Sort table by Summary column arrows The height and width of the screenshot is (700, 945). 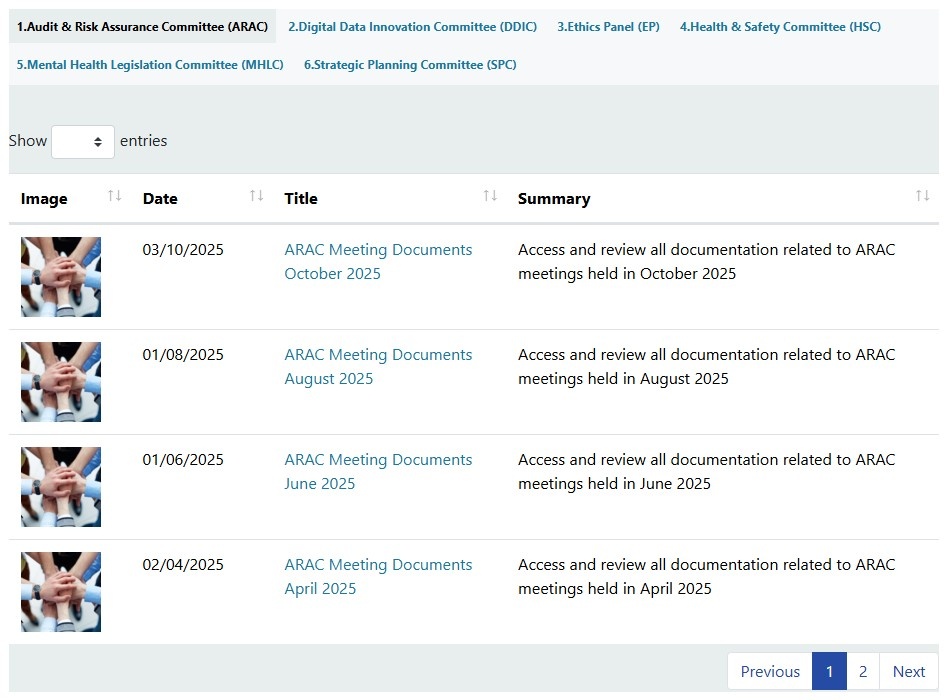click(922, 196)
